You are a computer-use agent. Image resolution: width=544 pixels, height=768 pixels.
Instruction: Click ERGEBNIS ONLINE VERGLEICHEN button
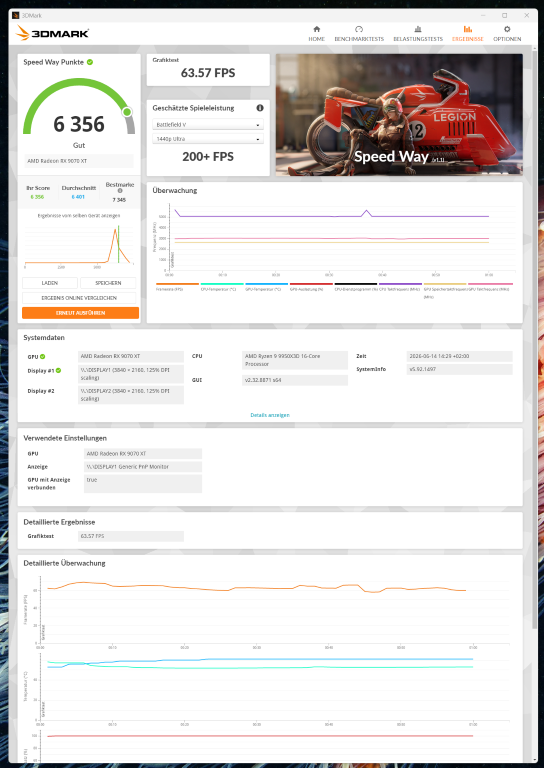[x=79, y=298]
